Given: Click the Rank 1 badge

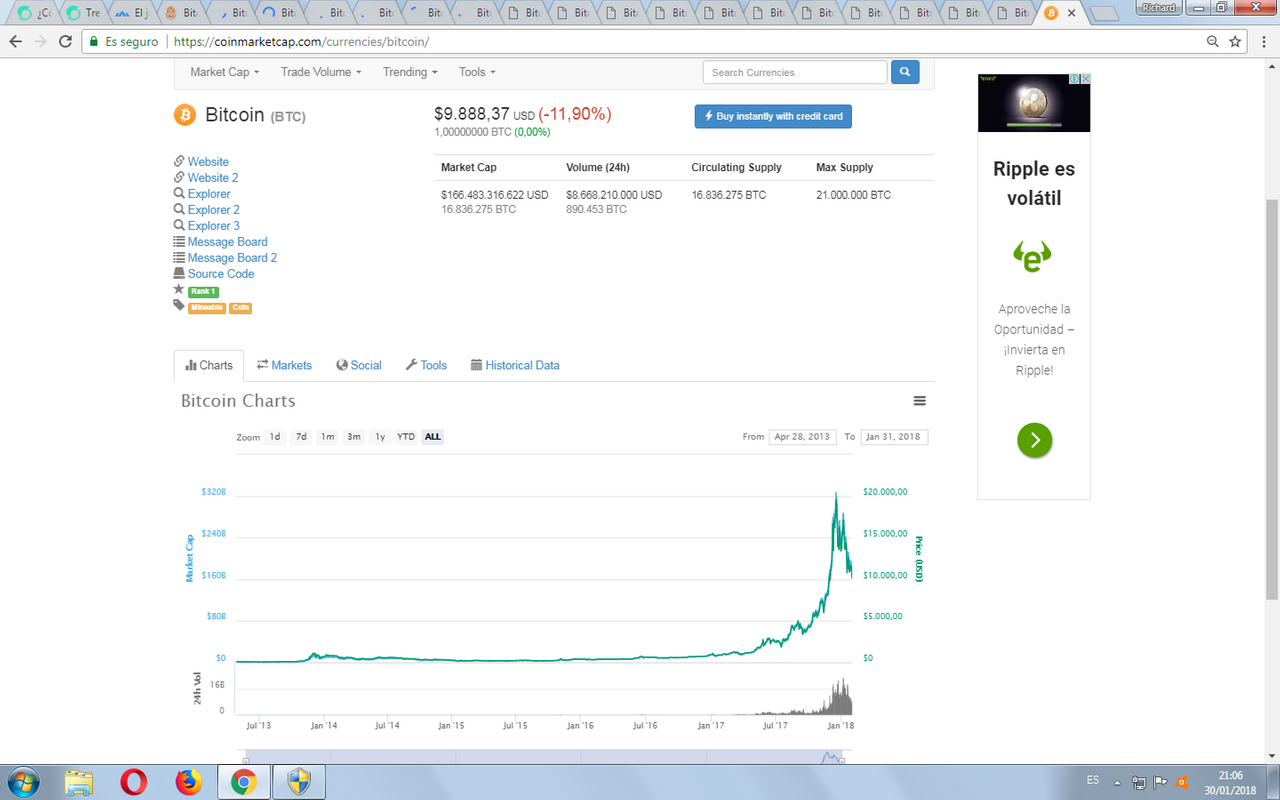Looking at the screenshot, I should [x=203, y=291].
